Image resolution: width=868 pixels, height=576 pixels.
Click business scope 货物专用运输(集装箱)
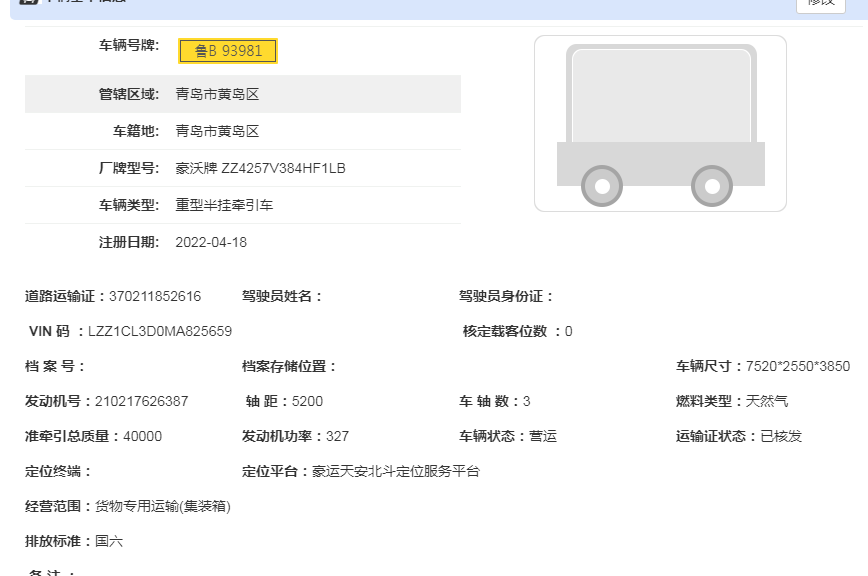point(163,506)
